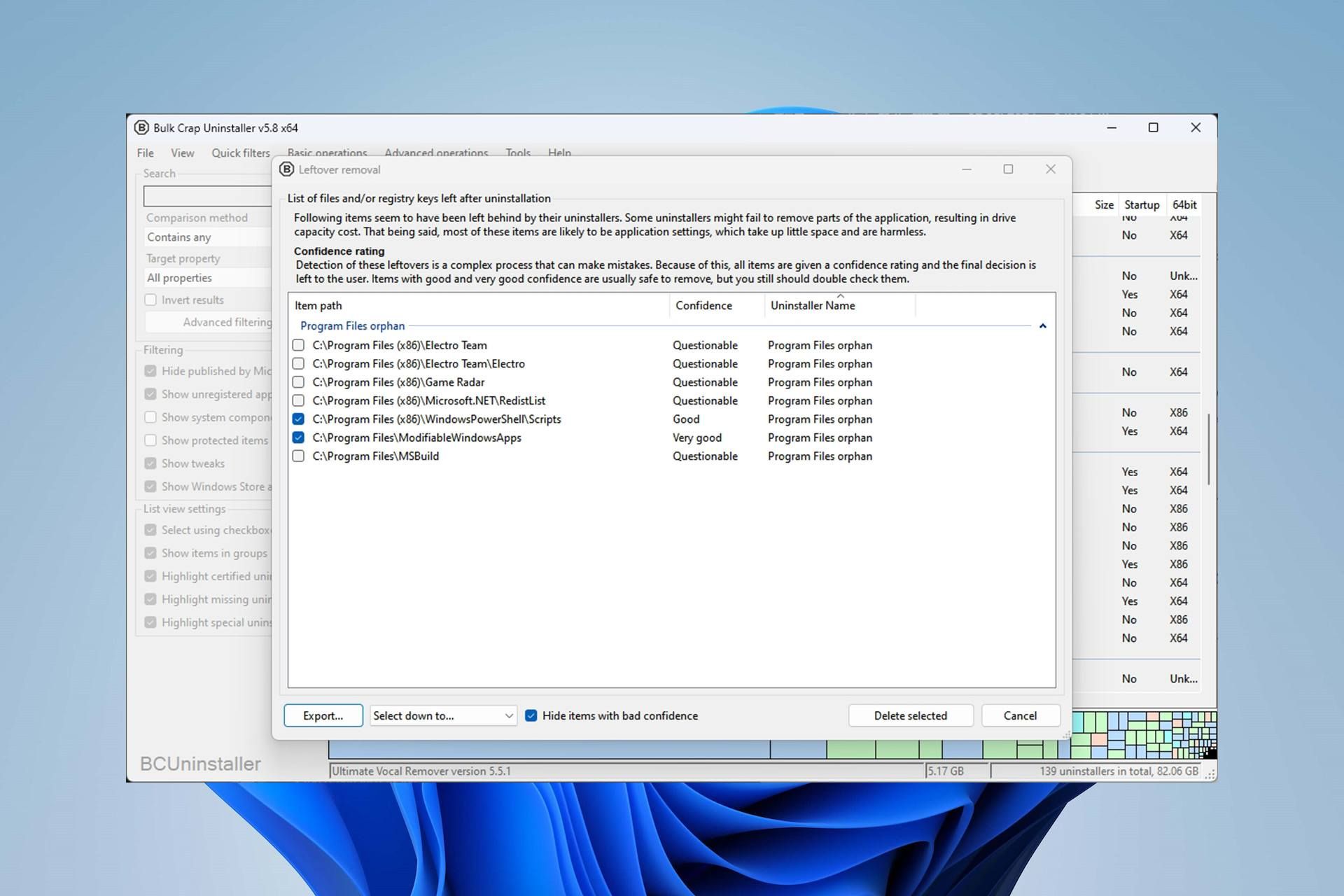Select C:\Program Files\MSBuild item path
This screenshot has width=1344, height=896.
coord(300,456)
